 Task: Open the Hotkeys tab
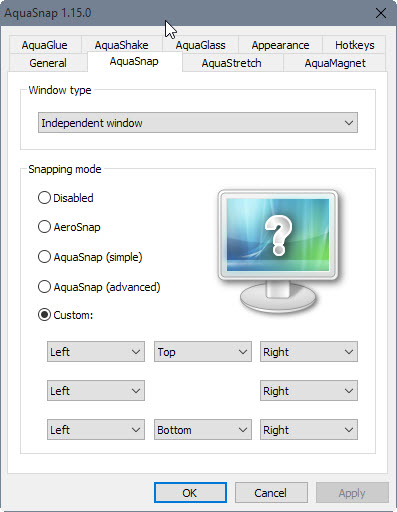(355, 45)
